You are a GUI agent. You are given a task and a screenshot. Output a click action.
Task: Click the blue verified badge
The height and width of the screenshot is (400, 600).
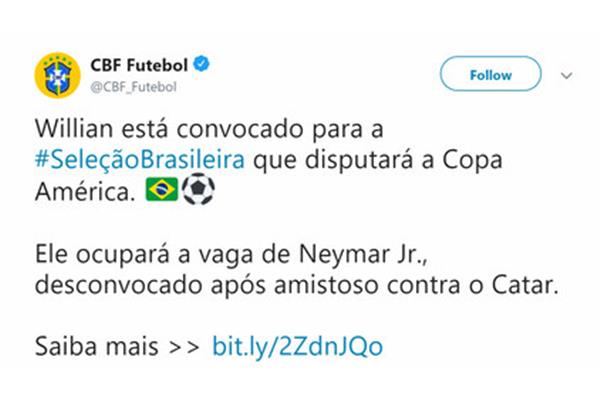201,64
